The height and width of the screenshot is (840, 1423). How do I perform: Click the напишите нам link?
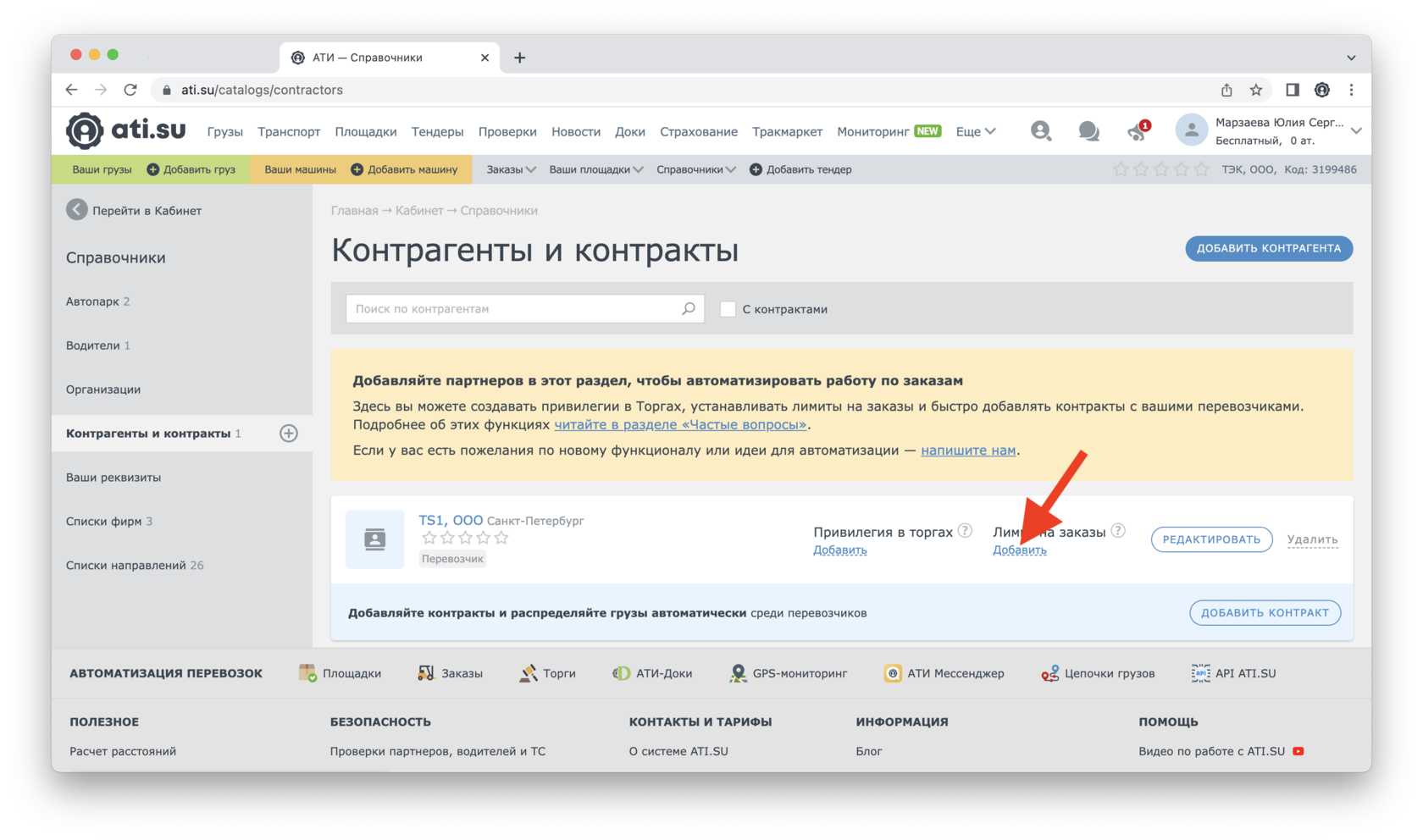[x=968, y=450]
